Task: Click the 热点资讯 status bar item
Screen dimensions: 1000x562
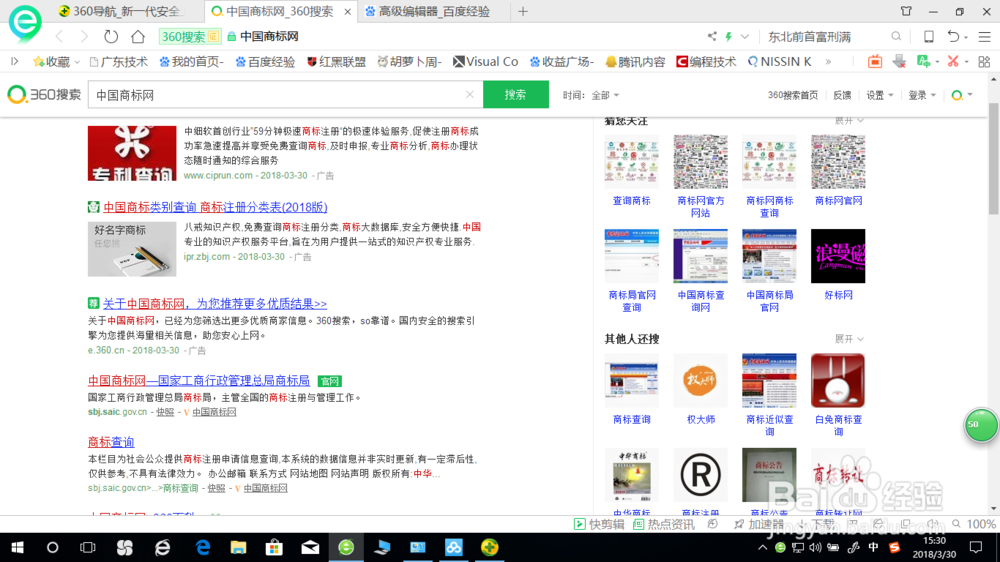Action: point(664,524)
